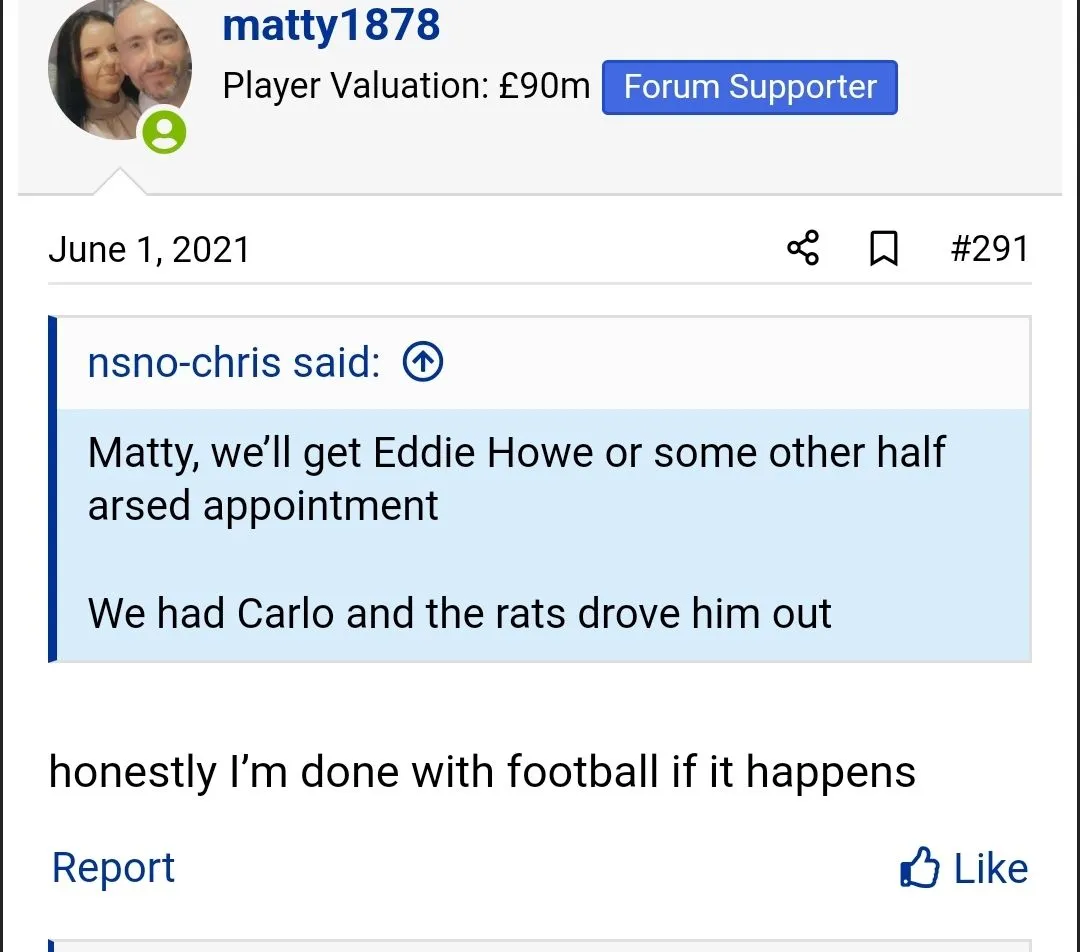
Task: Open the June 1, 2021 post permalink
Action: tap(149, 248)
